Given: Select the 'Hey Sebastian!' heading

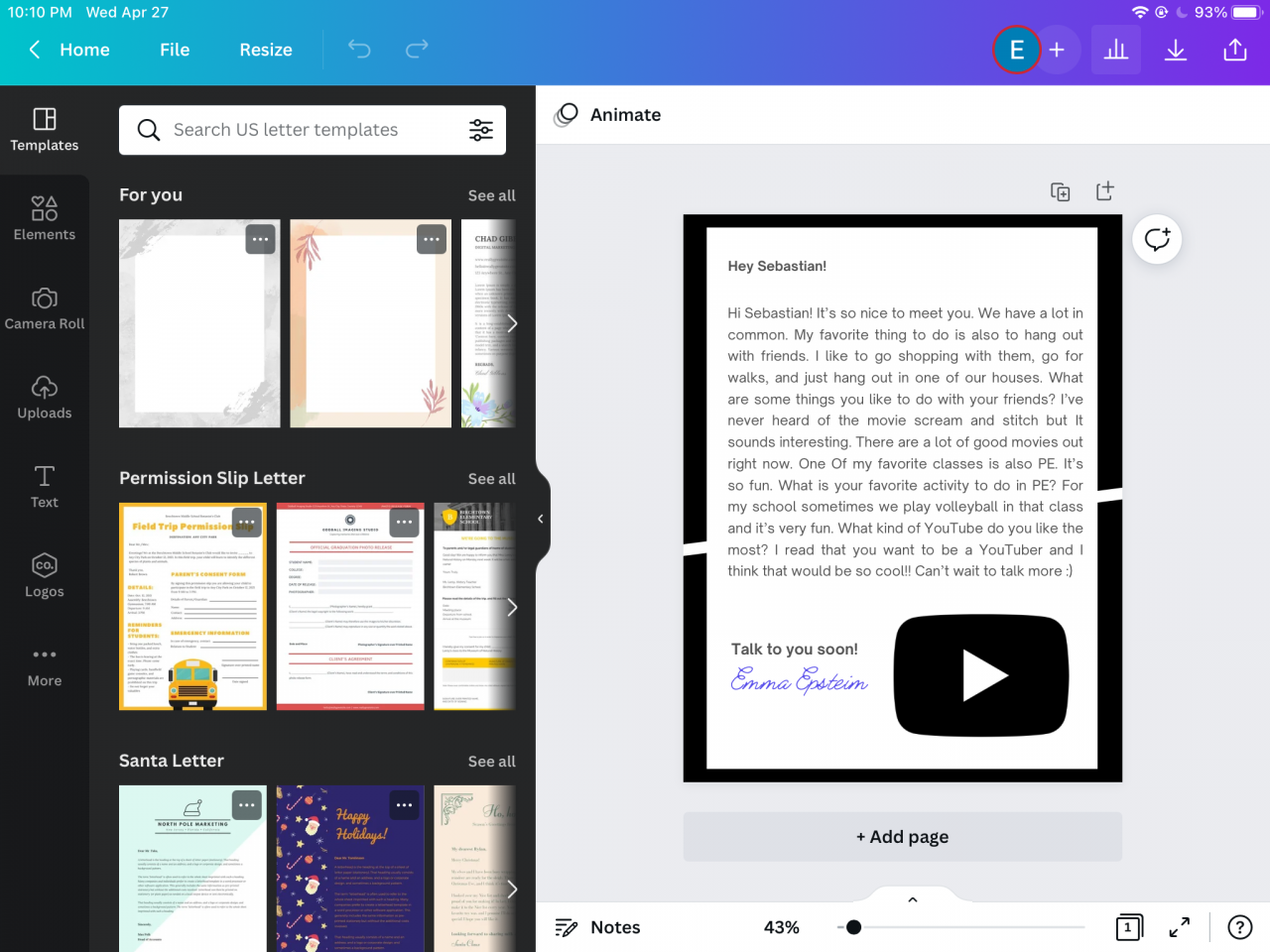Looking at the screenshot, I should [x=777, y=266].
